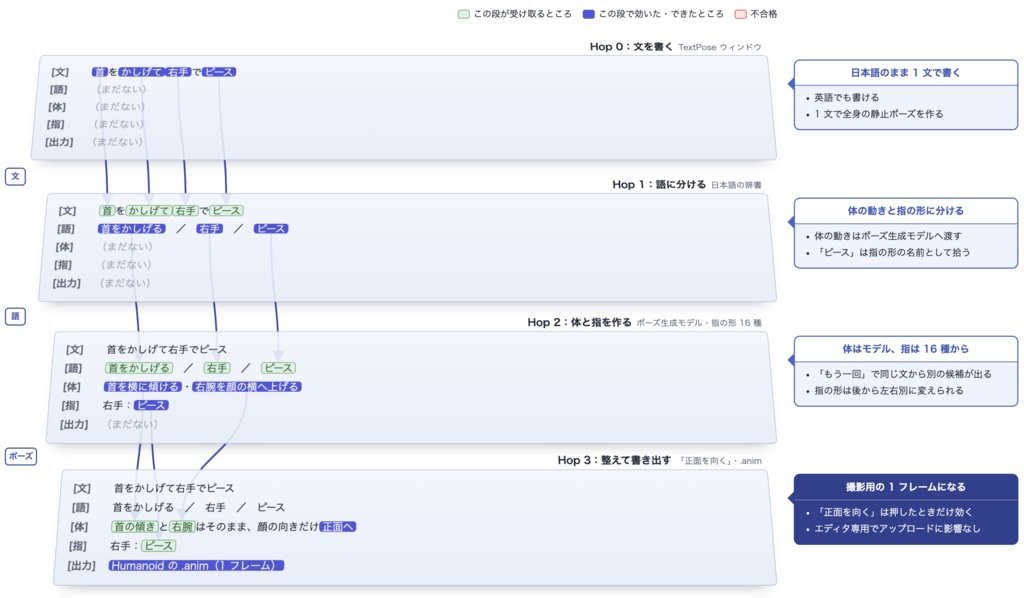Open the 体はモデル、指は 16 種から card
Image resolution: width=1024 pixels, height=598 pixels.
(905, 371)
